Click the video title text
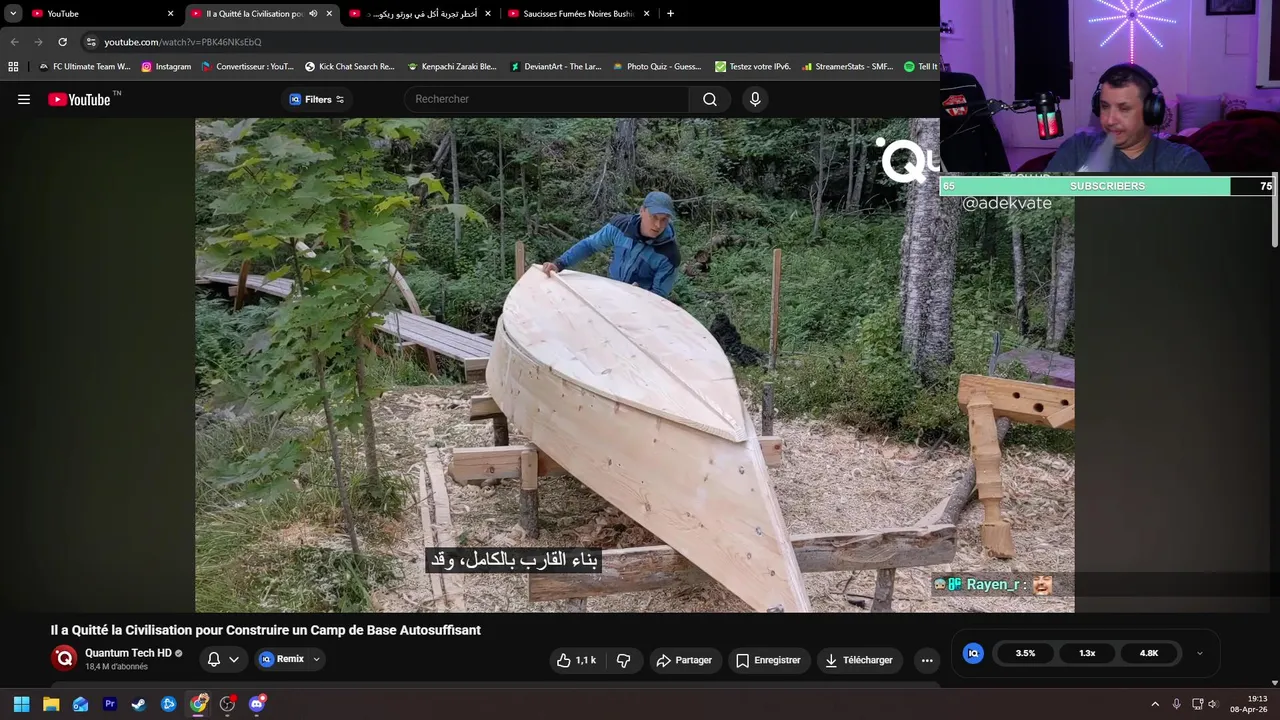 266,630
